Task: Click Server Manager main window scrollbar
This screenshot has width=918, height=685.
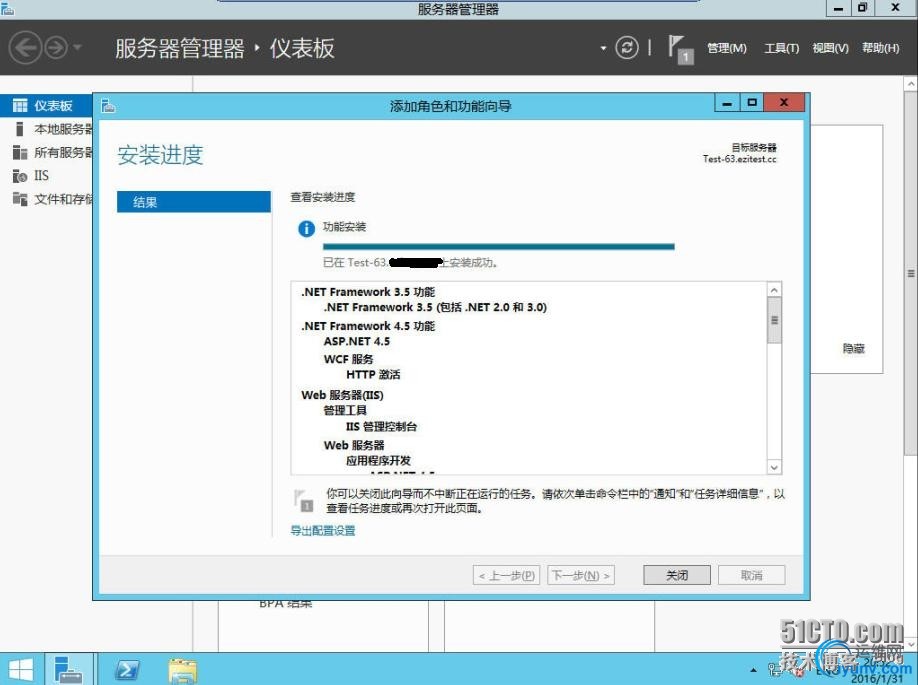Action: pyautogui.click(x=910, y=272)
